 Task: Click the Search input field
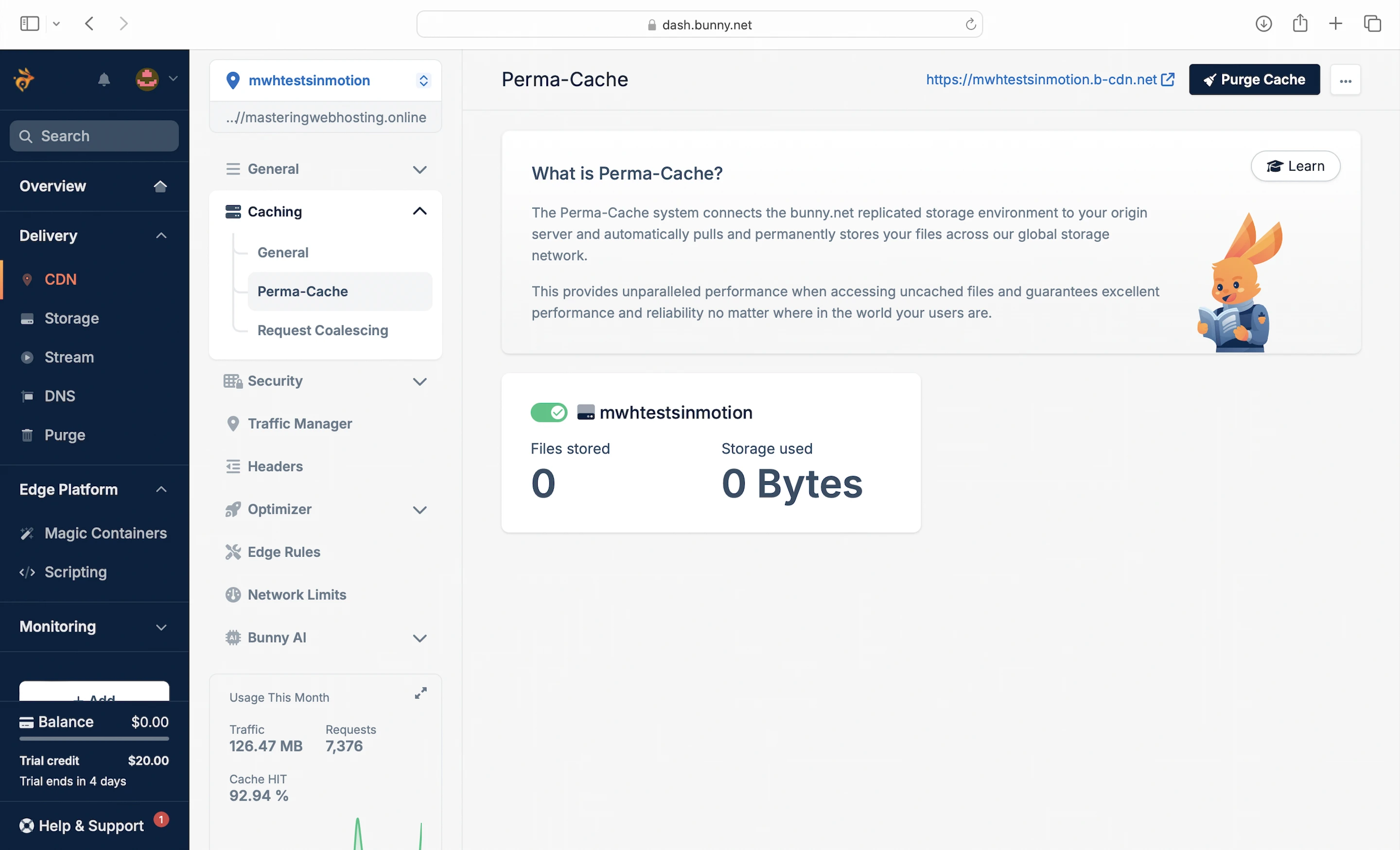(x=94, y=136)
